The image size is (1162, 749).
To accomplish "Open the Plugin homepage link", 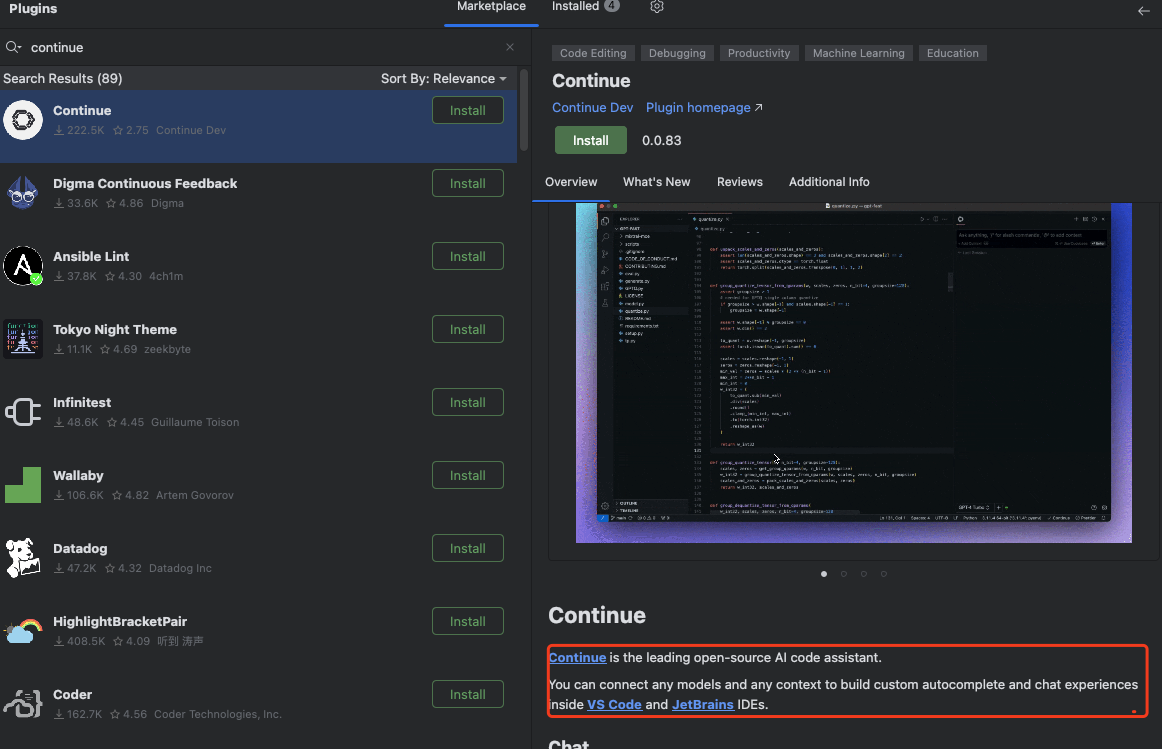I will pos(698,107).
